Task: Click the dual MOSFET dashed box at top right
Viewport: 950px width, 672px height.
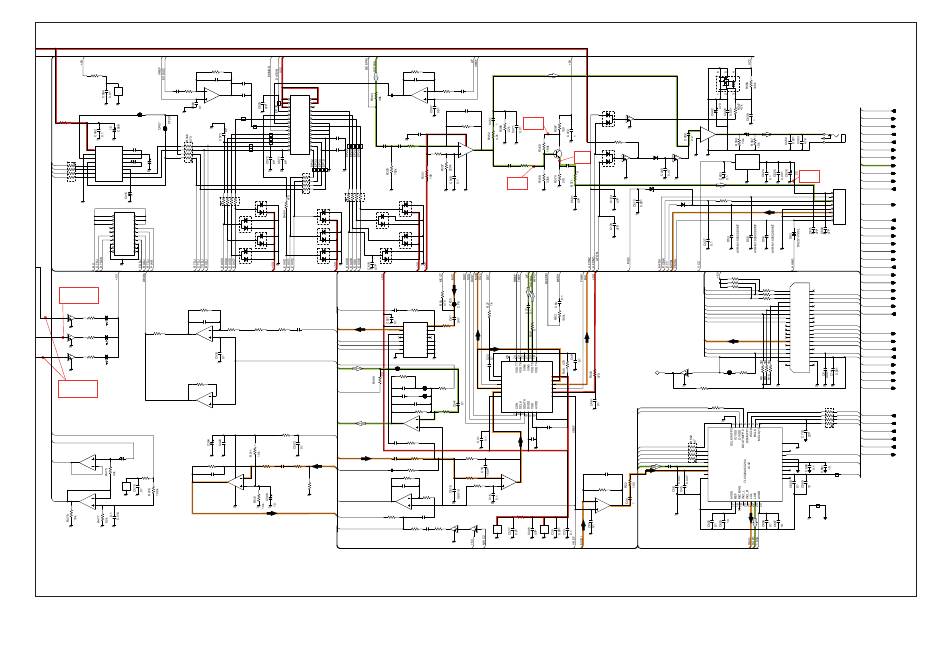Action: (728, 83)
